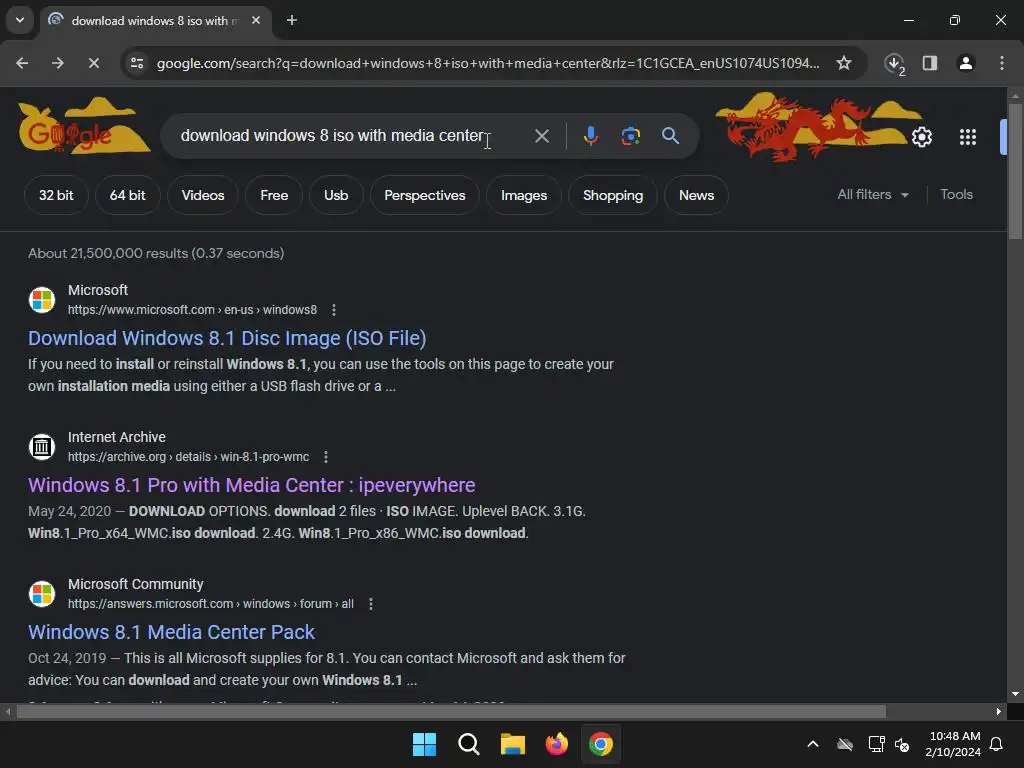Filter results by 64 bit
Image resolution: width=1024 pixels, height=768 pixels.
(x=127, y=195)
